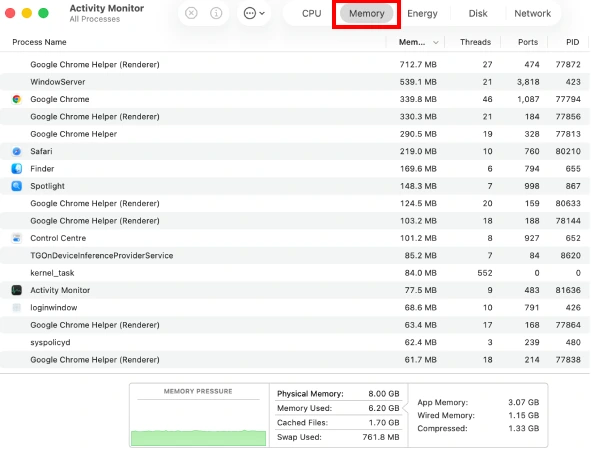The width and height of the screenshot is (591, 450).
Task: Click the green full-screen window button
Action: click(43, 13)
